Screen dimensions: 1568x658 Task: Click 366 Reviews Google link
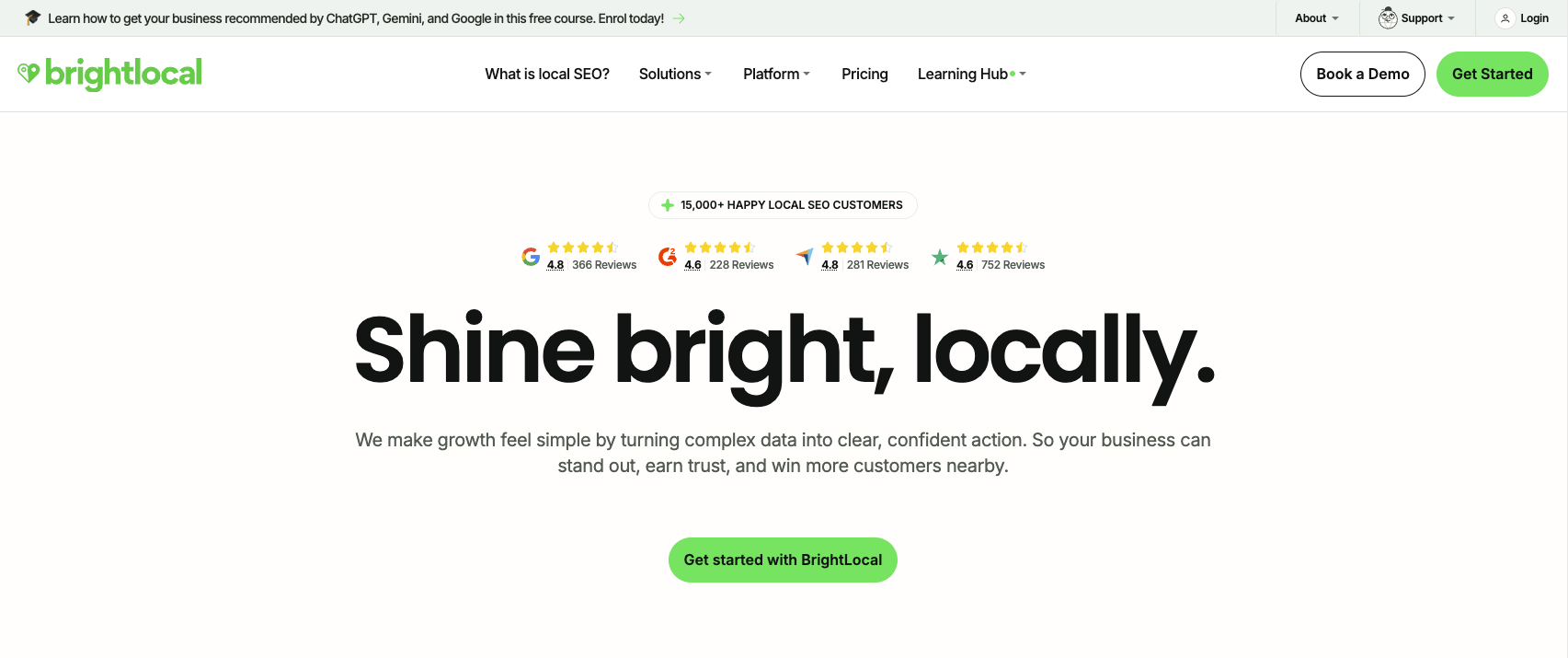click(604, 265)
